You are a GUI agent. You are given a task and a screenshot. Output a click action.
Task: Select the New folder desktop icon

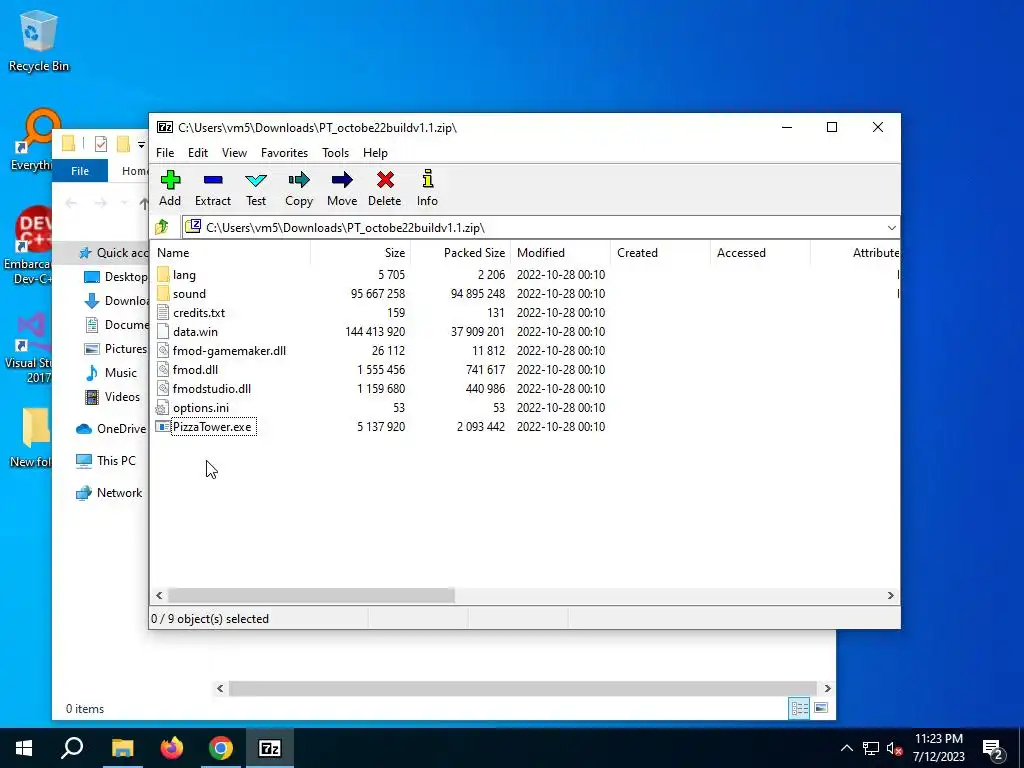pyautogui.click(x=35, y=428)
